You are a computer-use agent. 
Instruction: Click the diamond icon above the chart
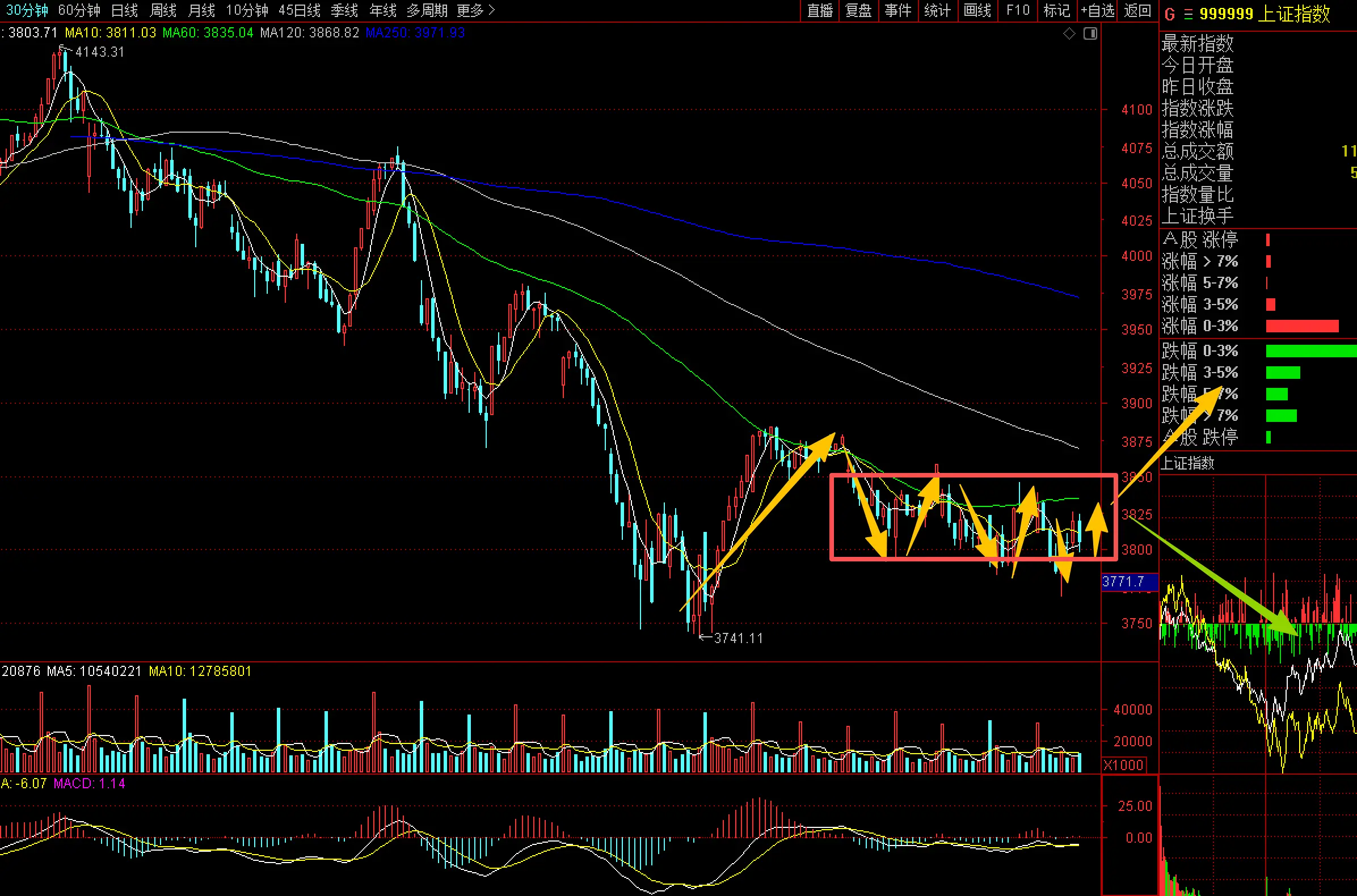[x=1069, y=33]
